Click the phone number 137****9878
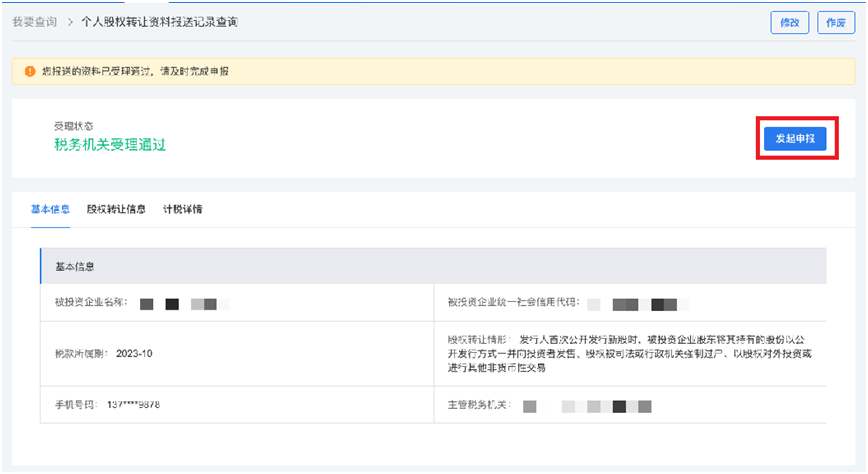The image size is (868, 474). (x=146, y=406)
